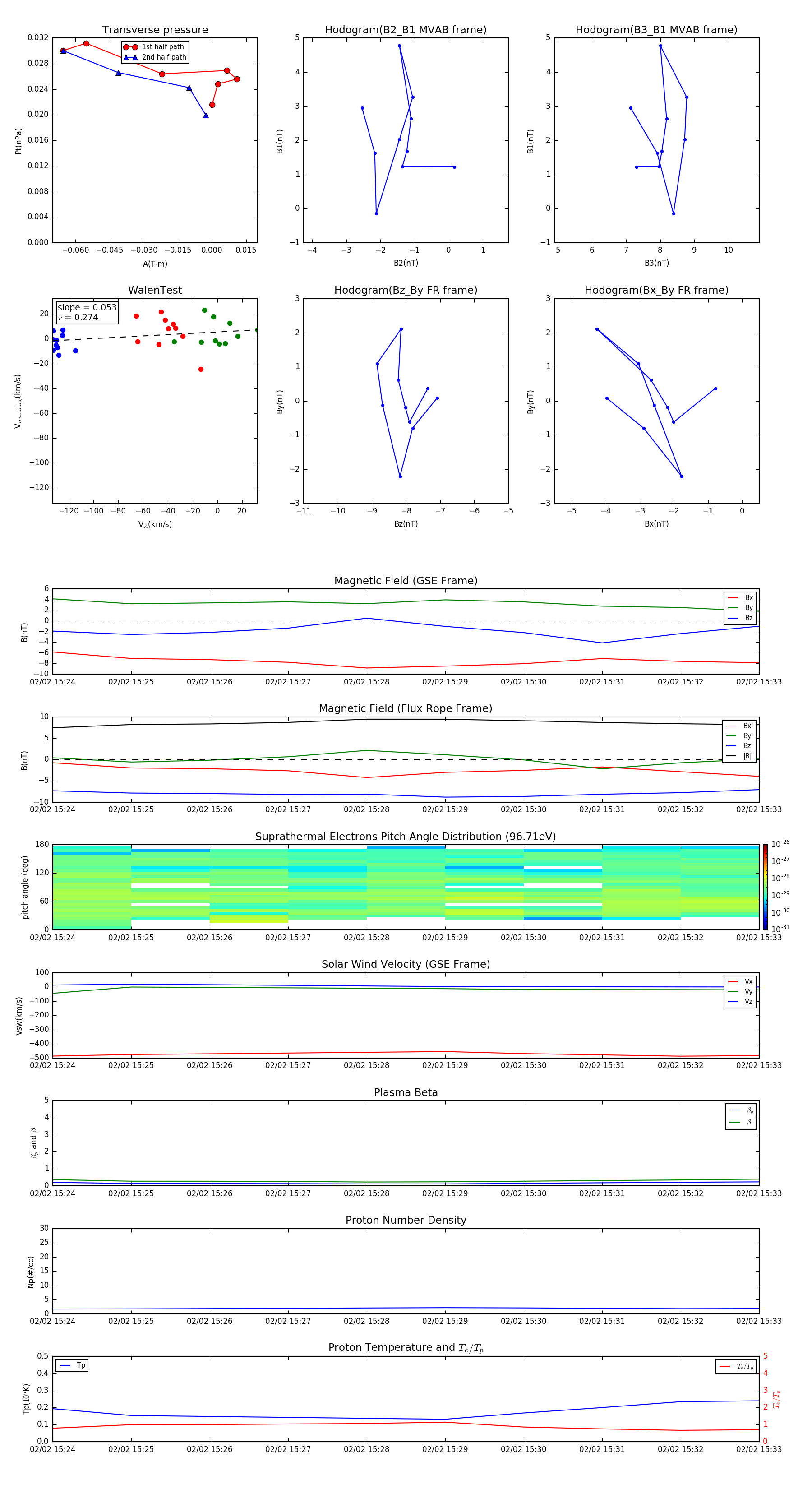
Task: Click the 'Bz' entry in GSE legend
Action: 740,618
